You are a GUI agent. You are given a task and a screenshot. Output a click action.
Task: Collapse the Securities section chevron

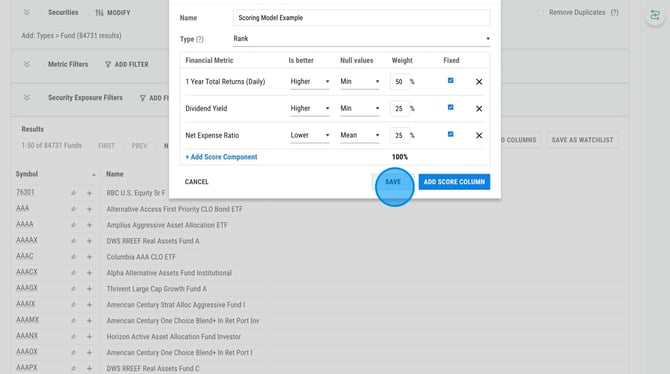click(26, 12)
